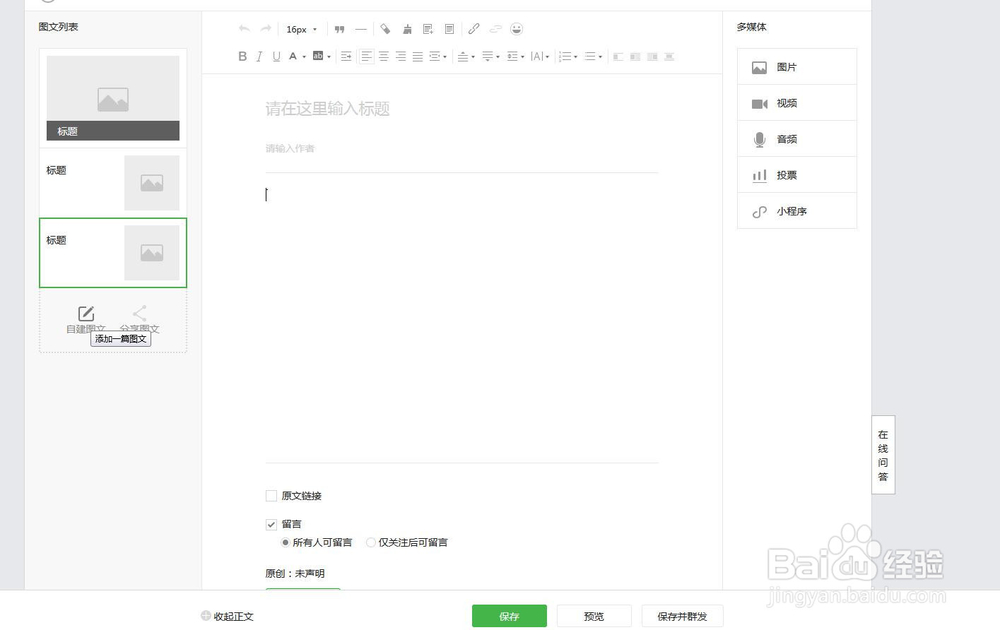Viewport: 1000px width, 630px height.
Task: Click the blockquote icon in the toolbar
Action: (340, 29)
